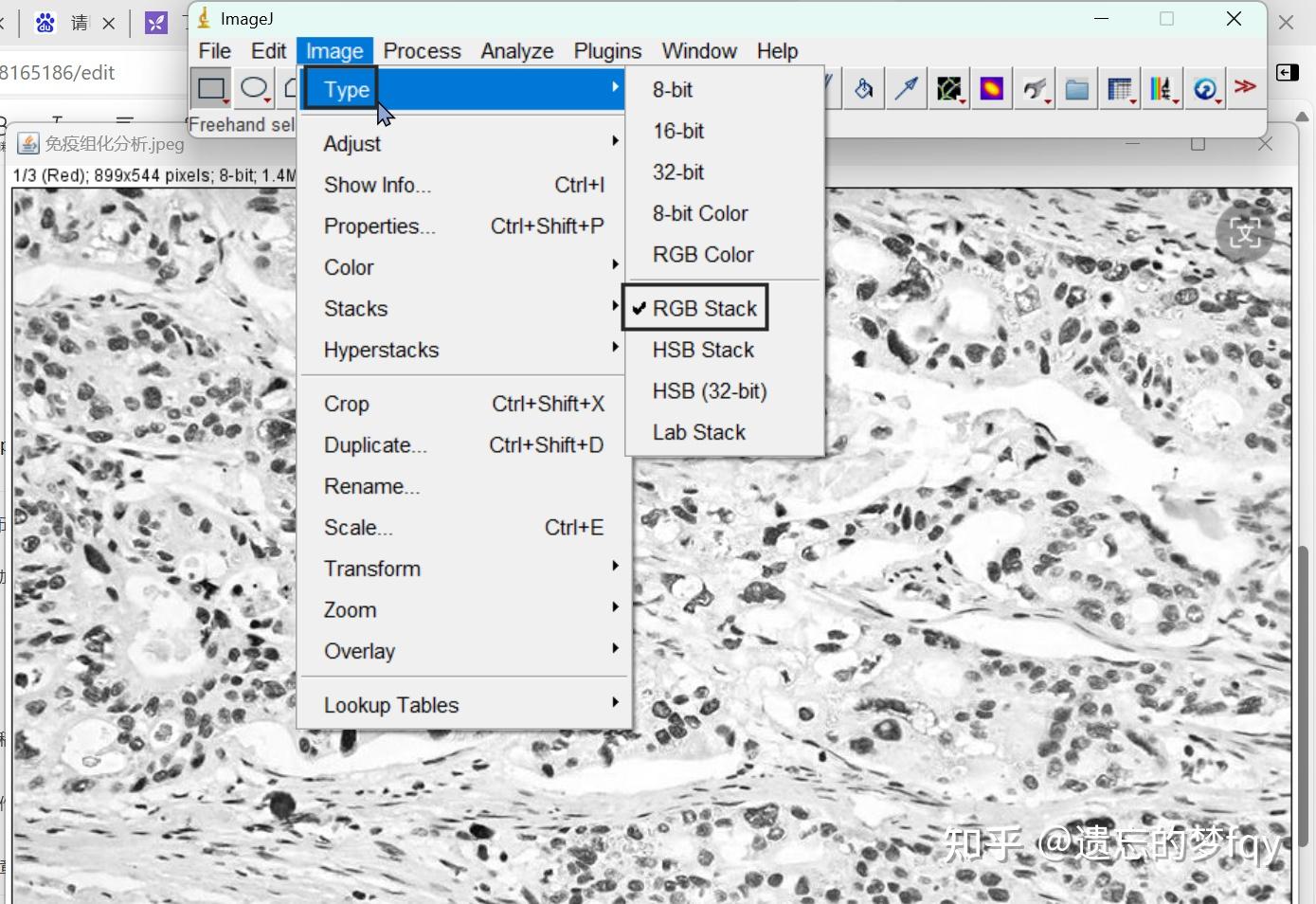Screen dimensions: 1316x904
Task: Open the Help menu
Action: pos(777,51)
